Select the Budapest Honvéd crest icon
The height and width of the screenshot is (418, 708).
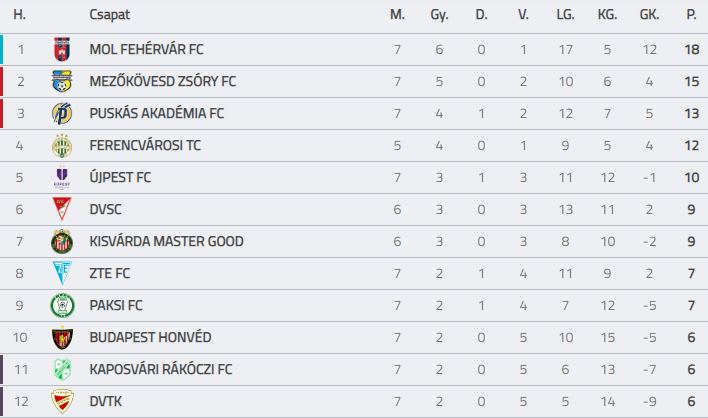click(x=62, y=338)
